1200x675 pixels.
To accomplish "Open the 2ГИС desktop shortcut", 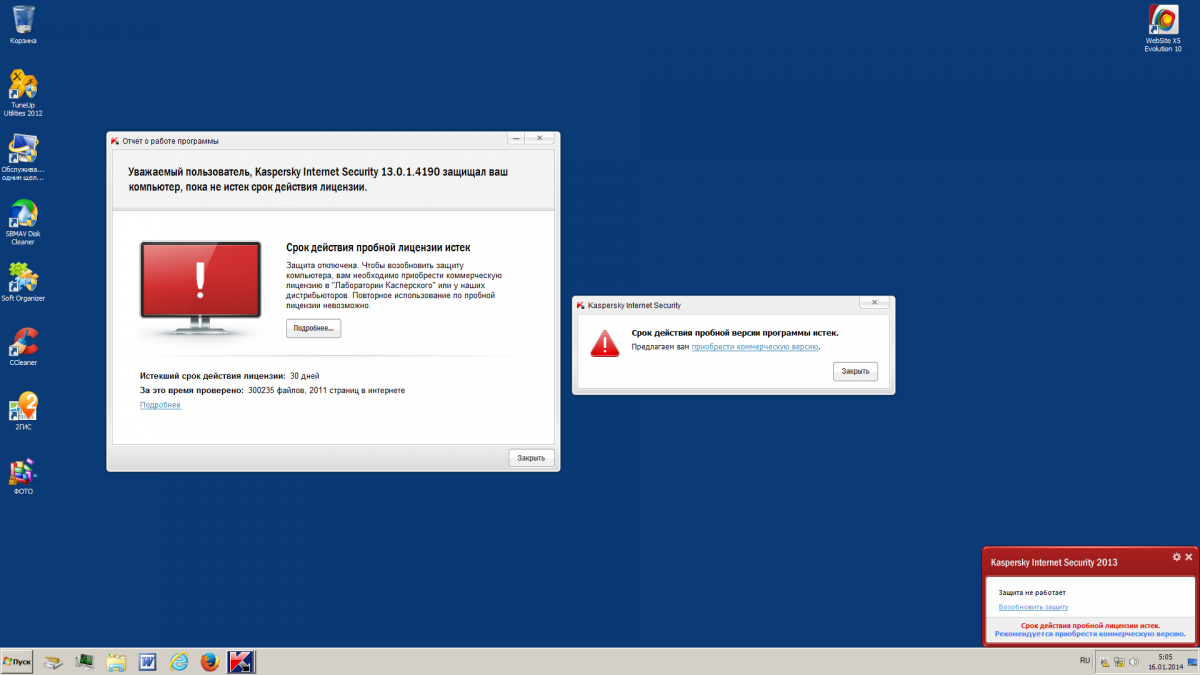I will (23, 411).
